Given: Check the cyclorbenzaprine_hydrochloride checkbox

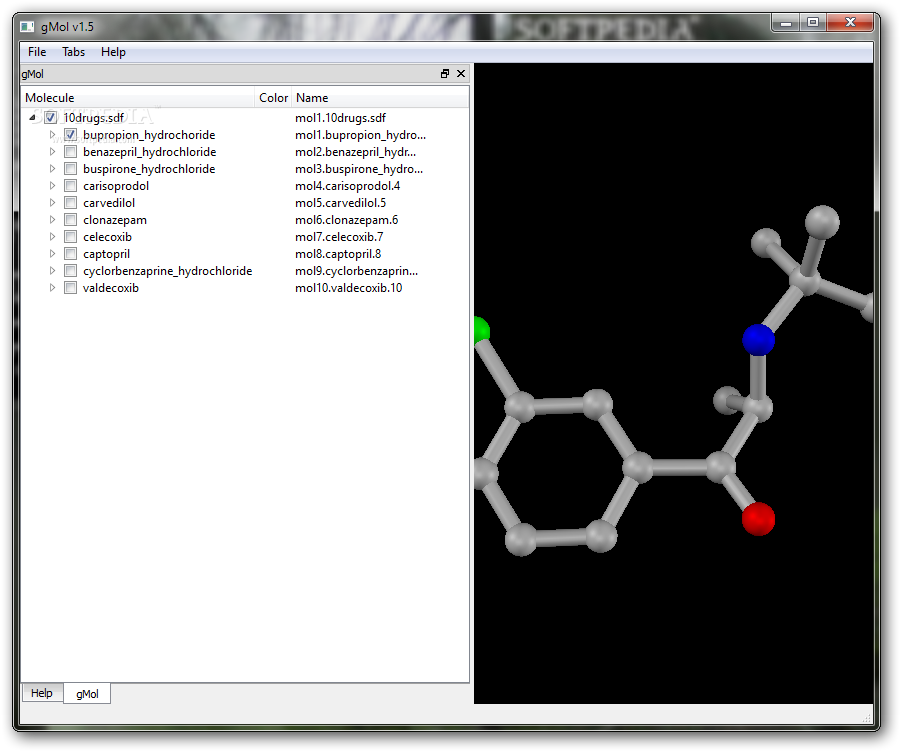Looking at the screenshot, I should coord(70,271).
